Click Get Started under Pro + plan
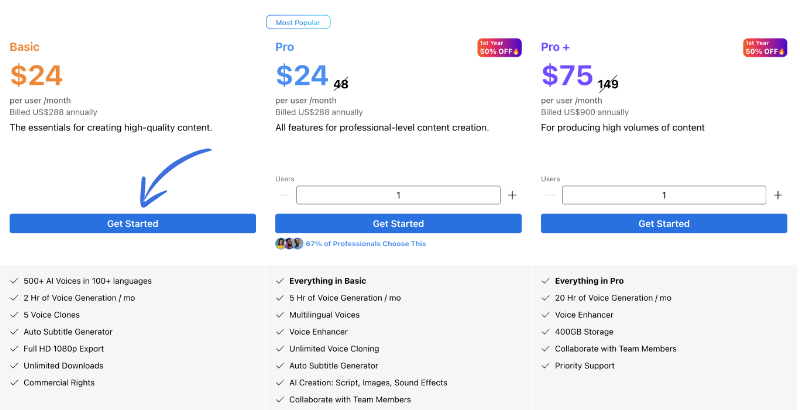Viewport: 800px width, 410px height. coord(664,223)
